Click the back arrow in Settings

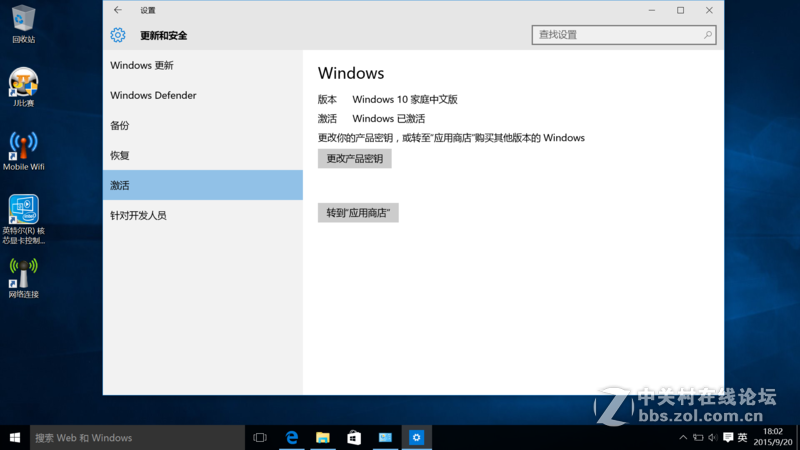pyautogui.click(x=118, y=10)
